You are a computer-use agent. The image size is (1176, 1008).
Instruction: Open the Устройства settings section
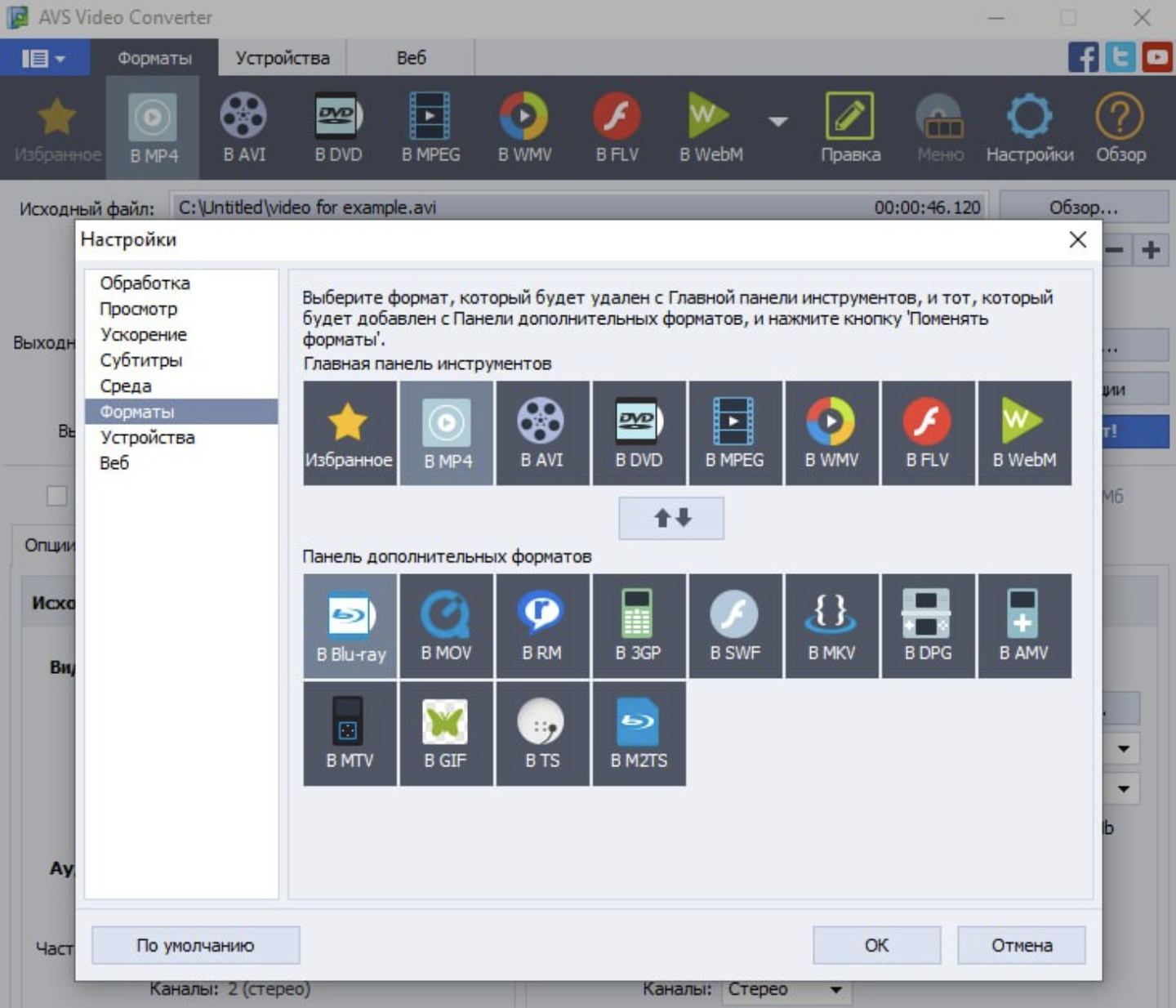(x=181, y=437)
